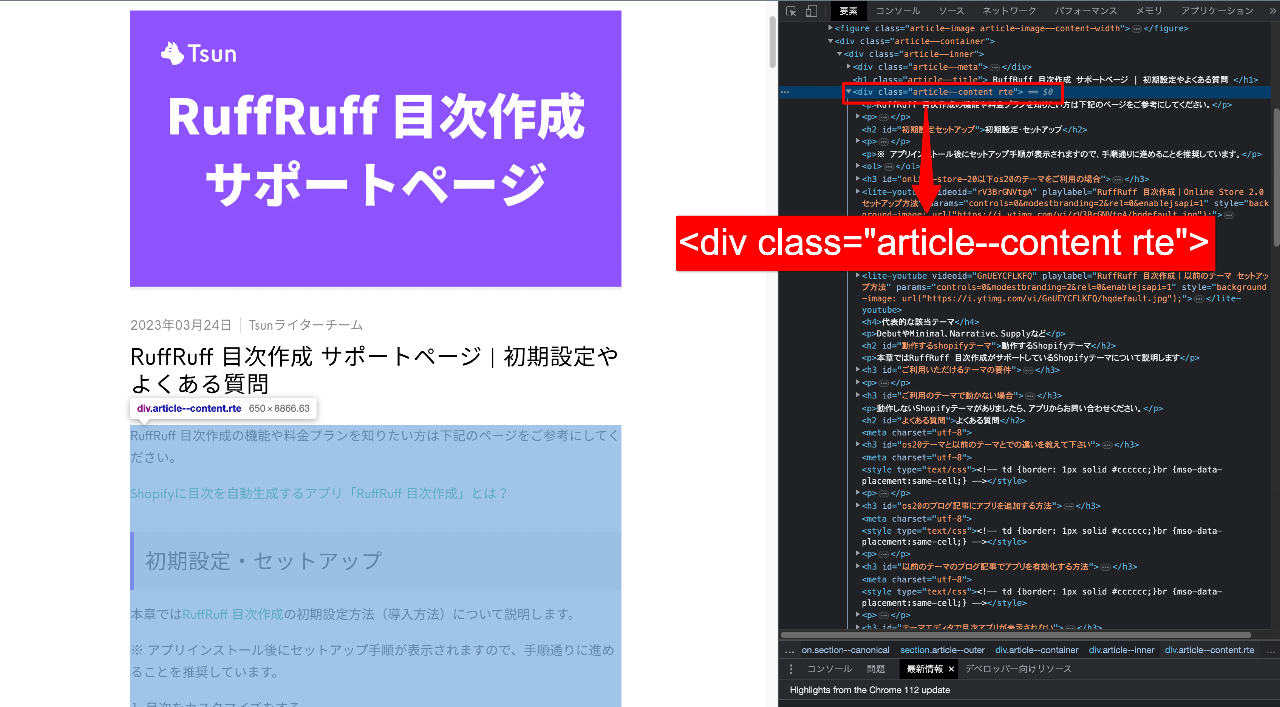The width and height of the screenshot is (1280, 707).
Task: Click the breadcrumb overflow ellipsis on the left
Action: (x=788, y=650)
